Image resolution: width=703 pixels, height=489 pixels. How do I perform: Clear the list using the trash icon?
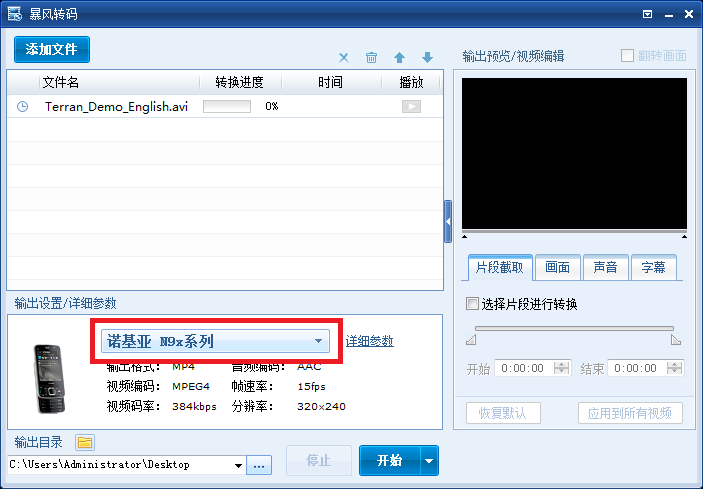[x=371, y=57]
